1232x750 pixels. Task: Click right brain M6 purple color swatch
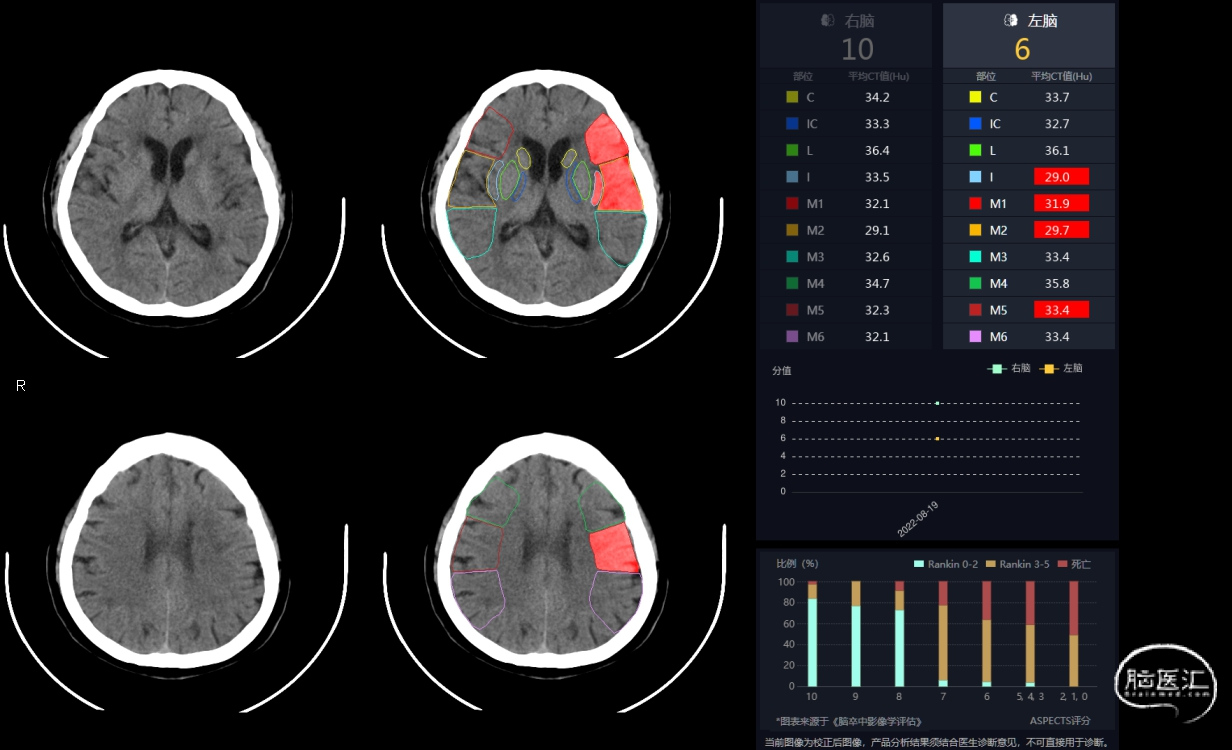click(x=792, y=337)
